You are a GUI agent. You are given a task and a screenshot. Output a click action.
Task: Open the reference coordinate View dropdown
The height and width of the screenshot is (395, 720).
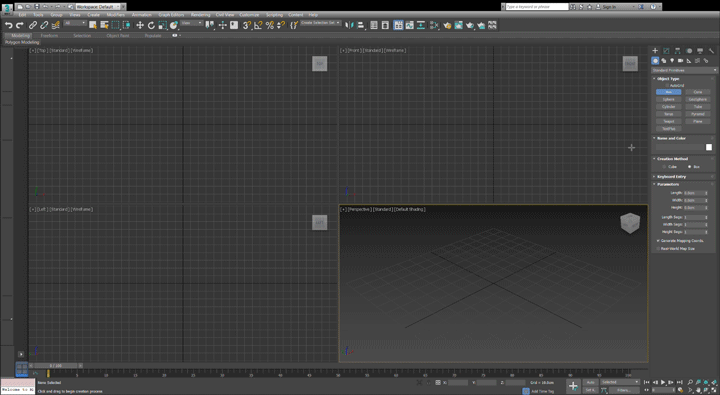coord(191,23)
